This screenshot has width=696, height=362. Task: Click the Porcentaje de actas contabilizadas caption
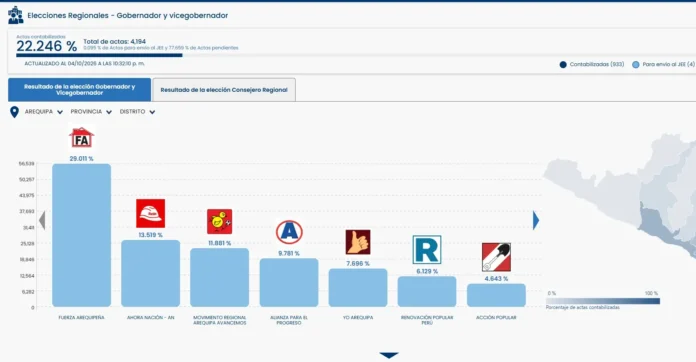[583, 307]
